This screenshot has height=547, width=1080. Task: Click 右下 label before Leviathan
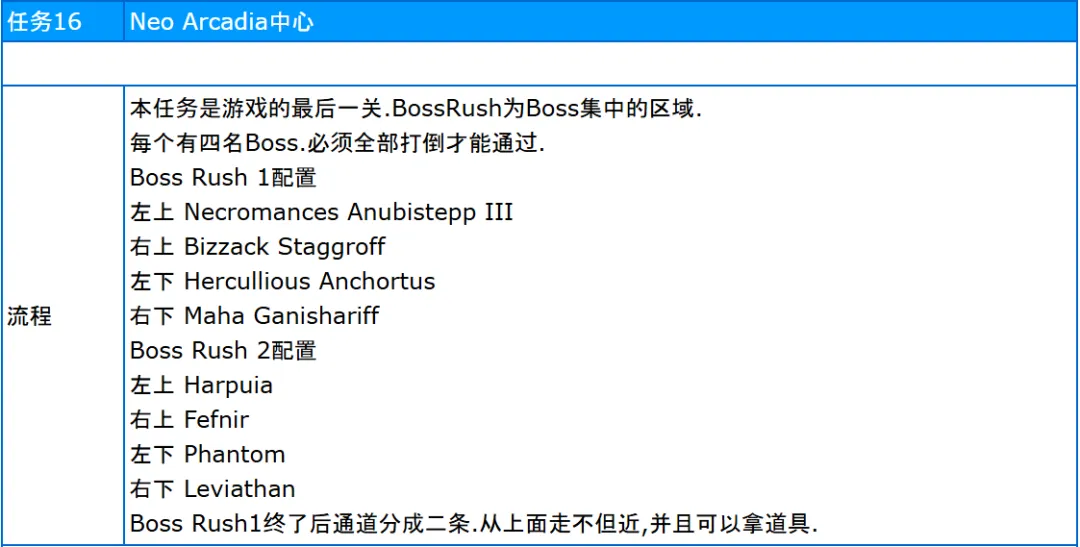click(152, 488)
